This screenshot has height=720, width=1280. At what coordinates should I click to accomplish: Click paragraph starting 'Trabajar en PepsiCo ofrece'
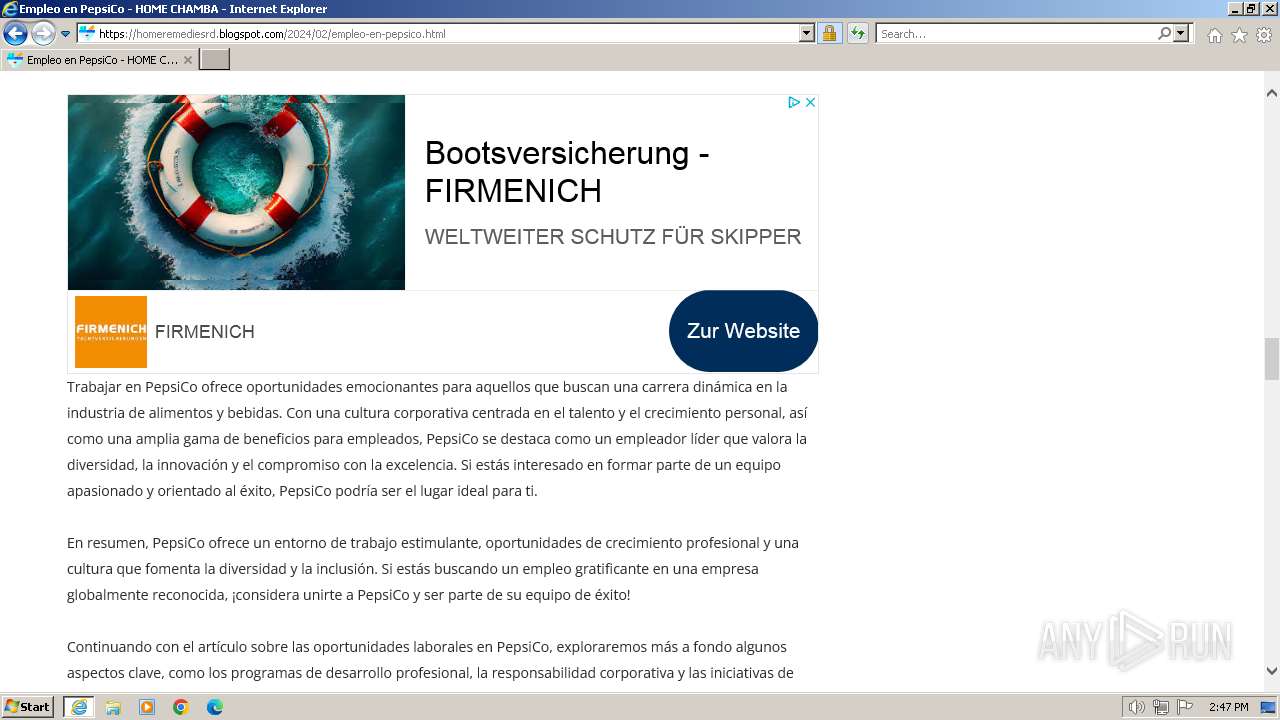click(x=437, y=438)
